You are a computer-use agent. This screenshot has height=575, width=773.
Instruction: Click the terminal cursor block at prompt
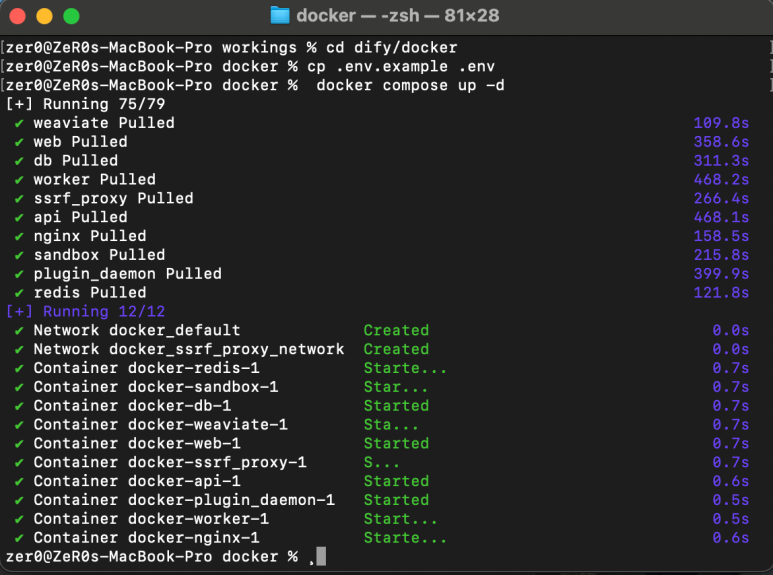point(321,556)
